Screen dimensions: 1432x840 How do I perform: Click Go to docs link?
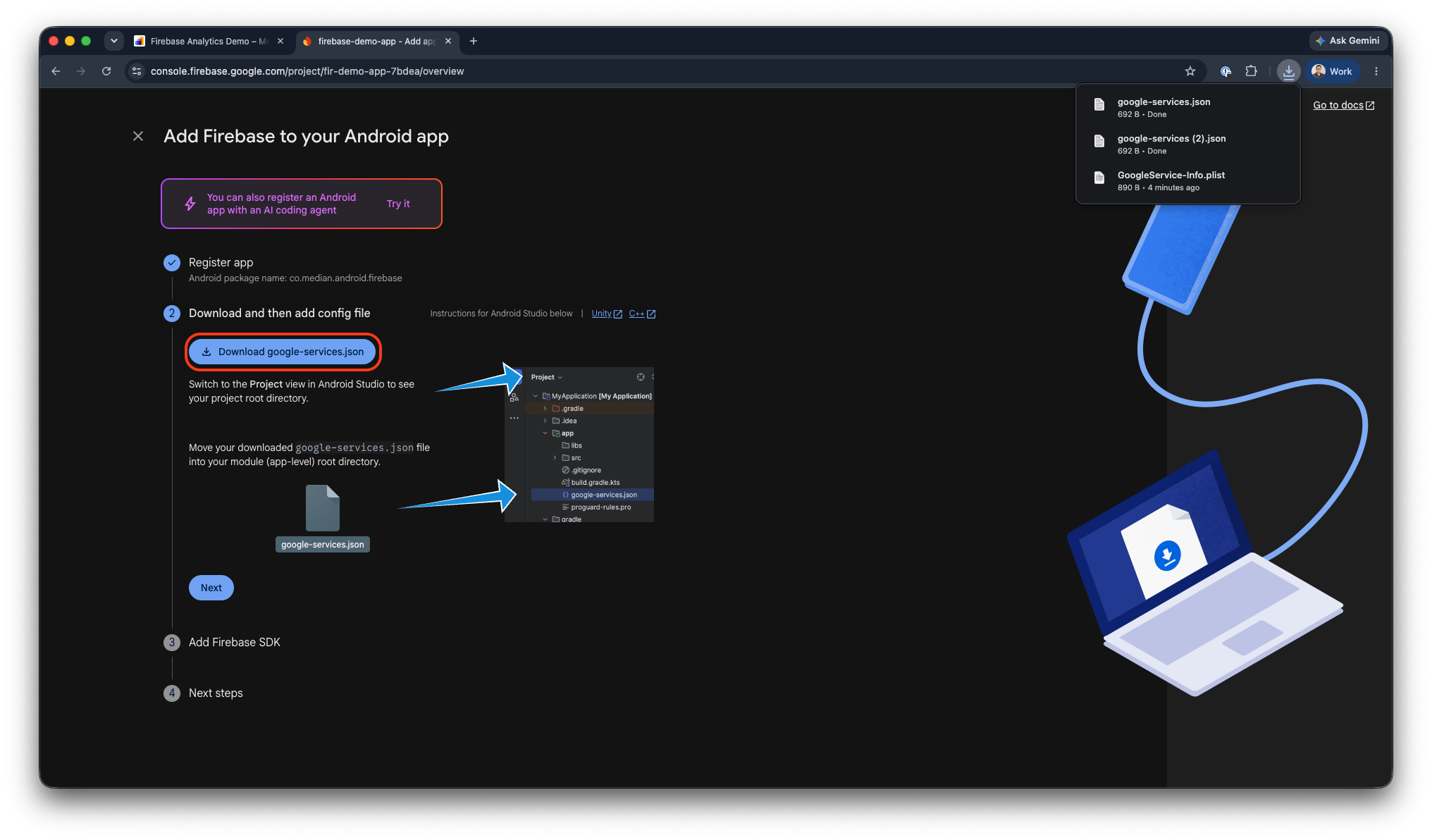[x=1343, y=105]
